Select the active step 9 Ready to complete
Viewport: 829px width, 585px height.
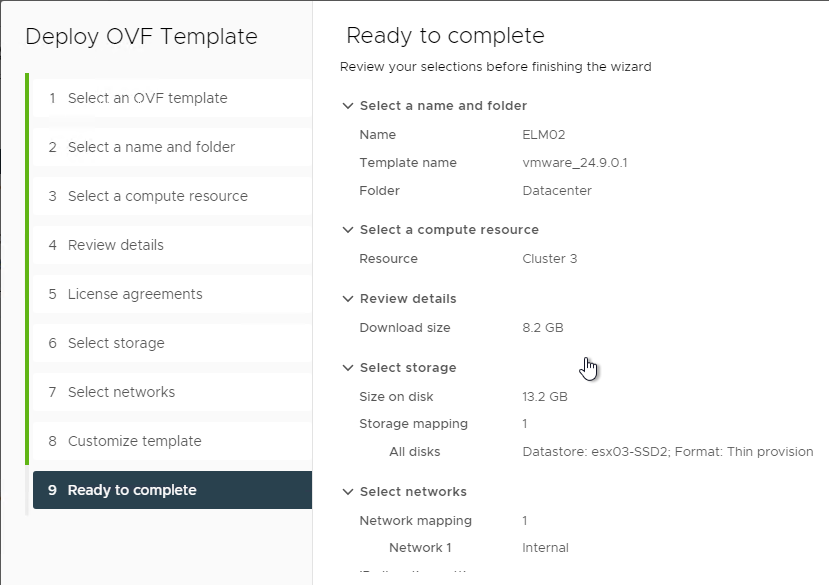pos(172,490)
